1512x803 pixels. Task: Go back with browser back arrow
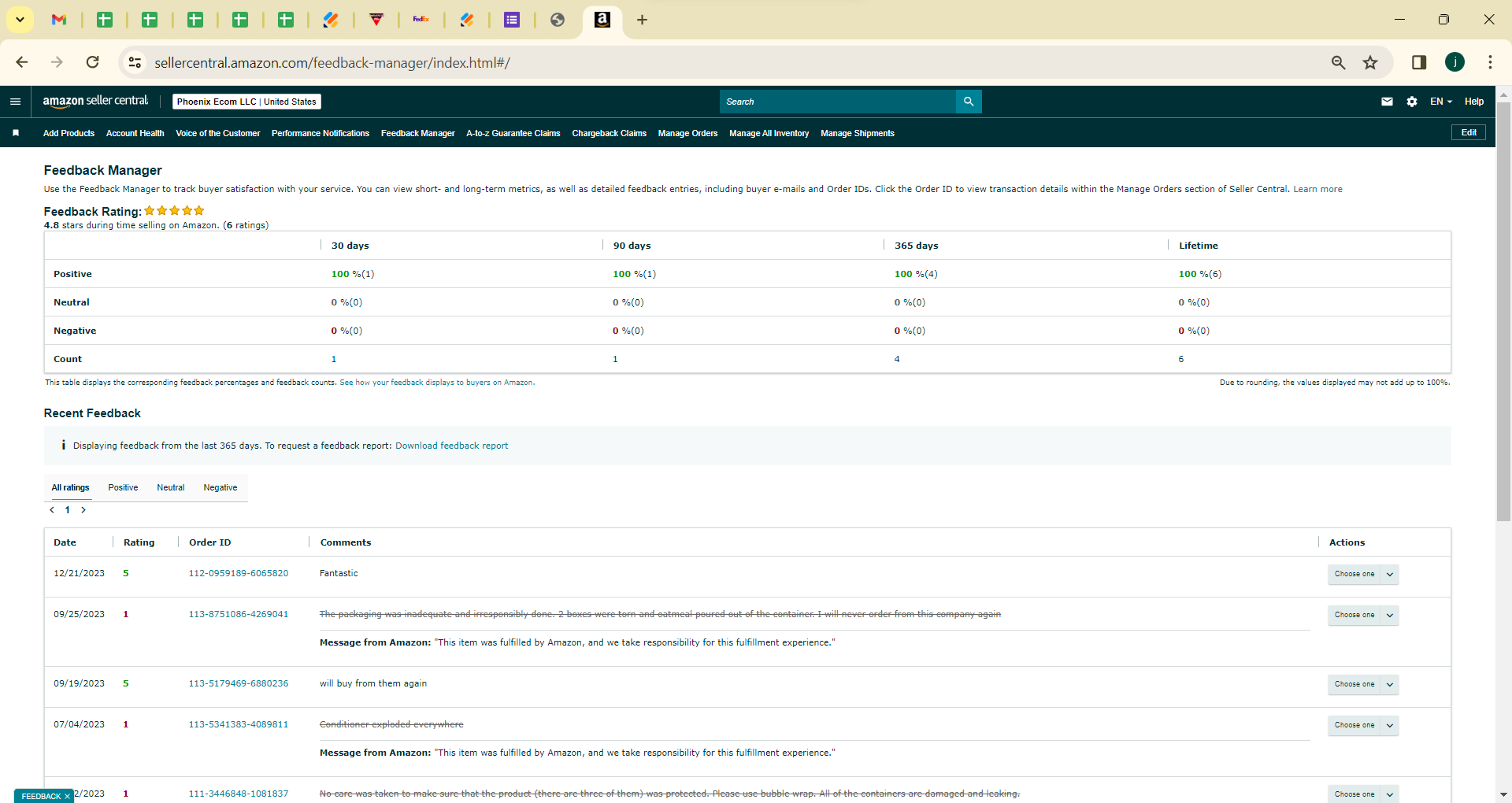click(x=22, y=62)
